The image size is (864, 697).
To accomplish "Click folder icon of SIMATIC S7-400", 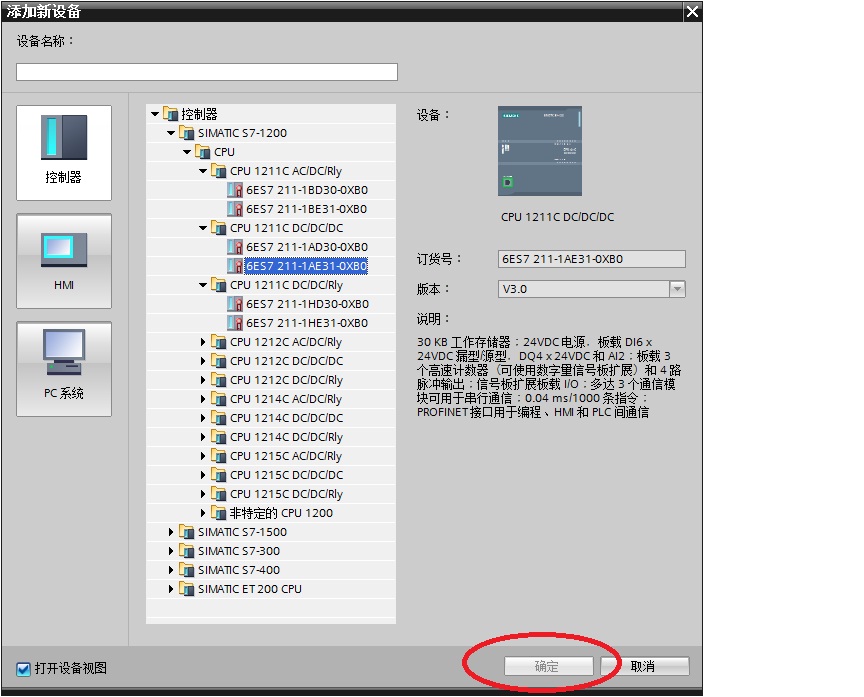I will (187, 570).
